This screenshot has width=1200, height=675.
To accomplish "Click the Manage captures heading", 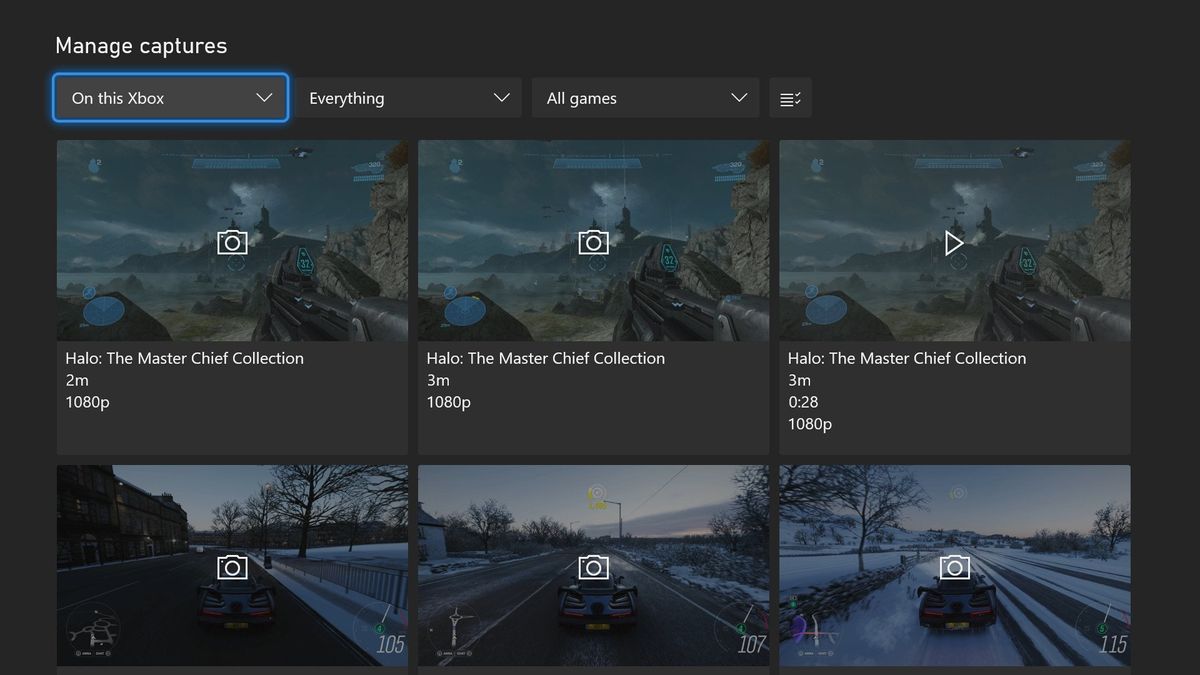I will 141,45.
